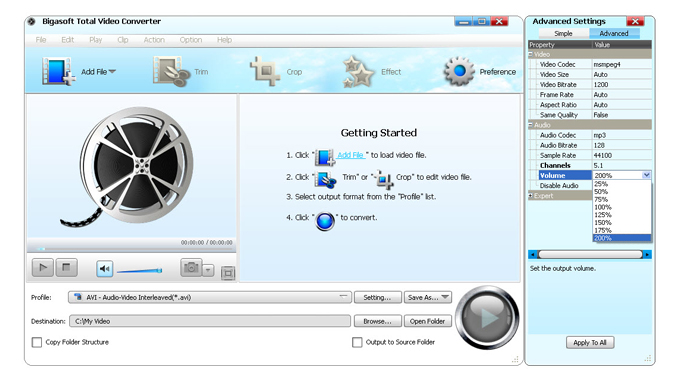
Task: Open the File menu
Action: (x=41, y=40)
